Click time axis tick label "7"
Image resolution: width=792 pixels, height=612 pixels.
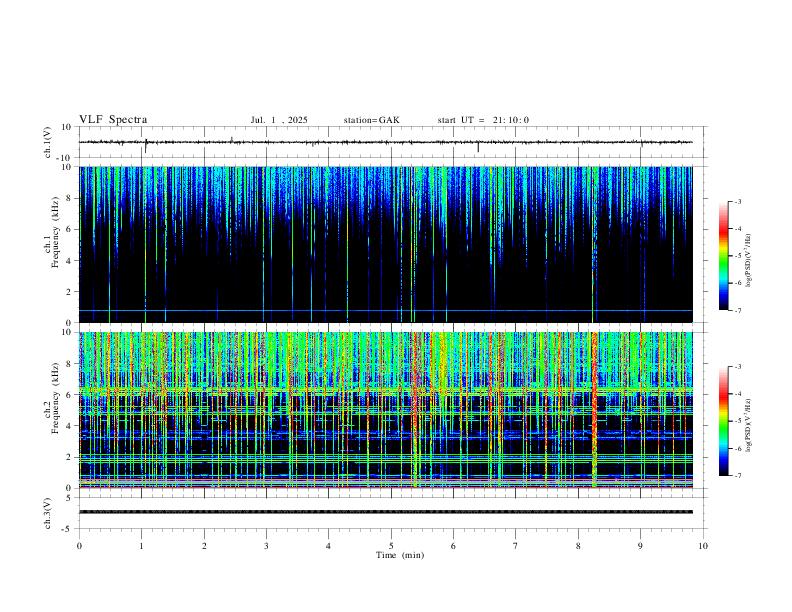tap(516, 546)
